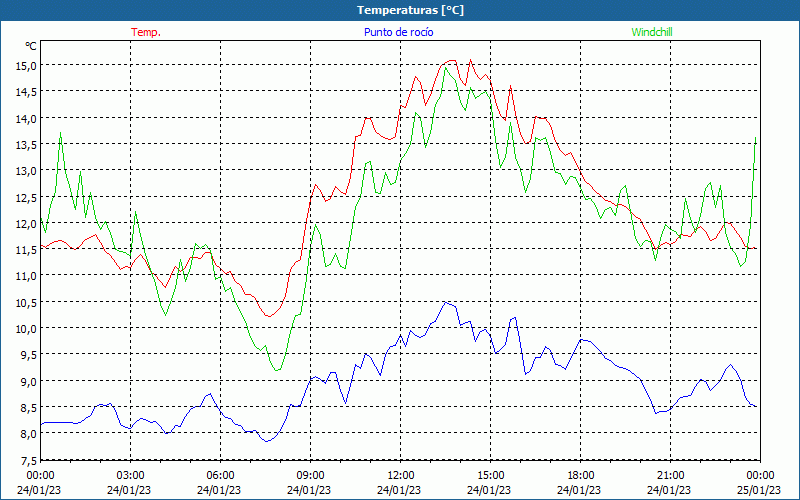Viewport: 800px width, 500px height.
Task: Select the green 'Windchill' legend label
Action: 652,32
